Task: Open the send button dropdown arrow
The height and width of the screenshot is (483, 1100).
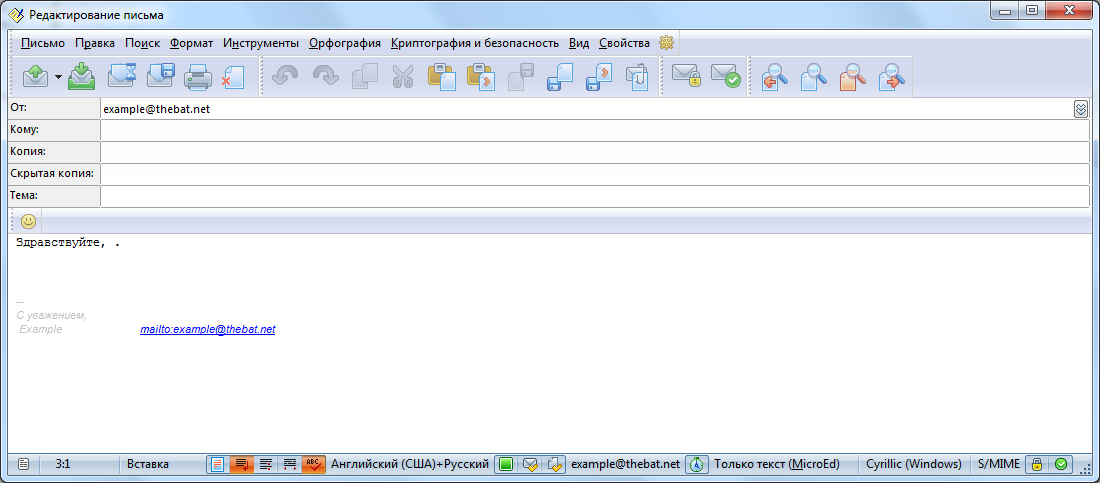Action: tap(58, 77)
